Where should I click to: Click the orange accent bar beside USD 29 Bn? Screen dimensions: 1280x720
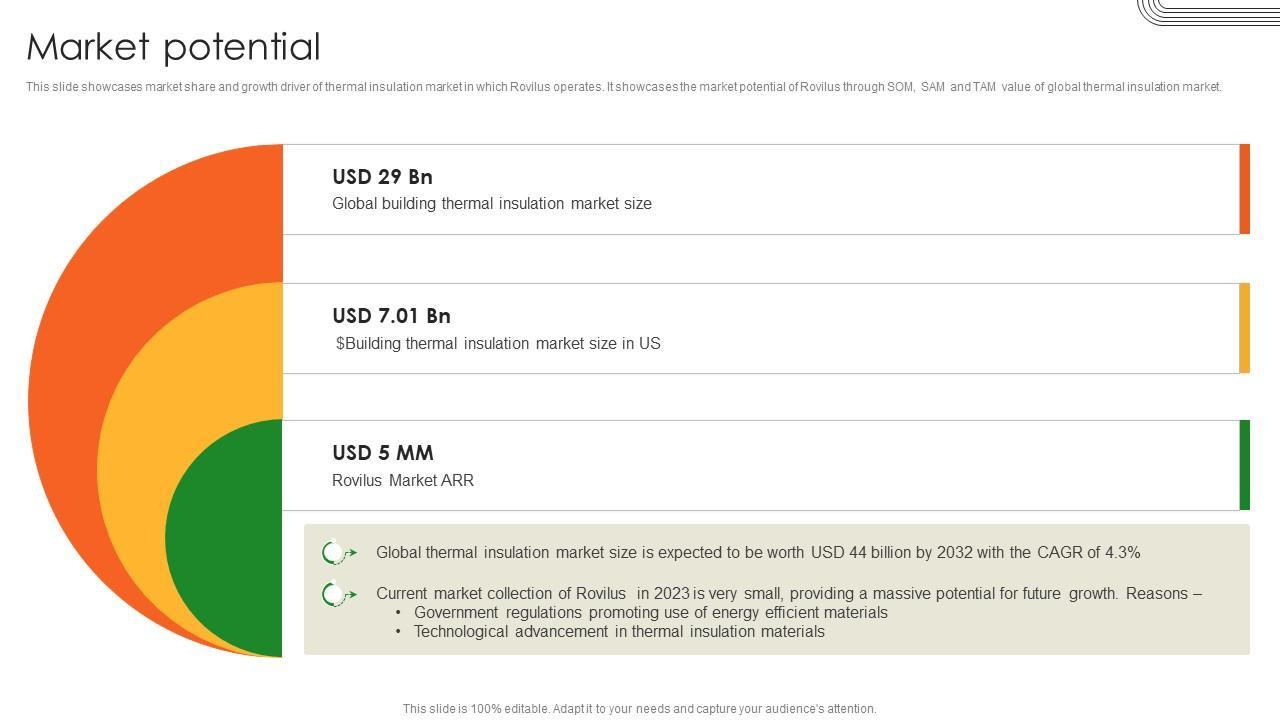point(1245,189)
